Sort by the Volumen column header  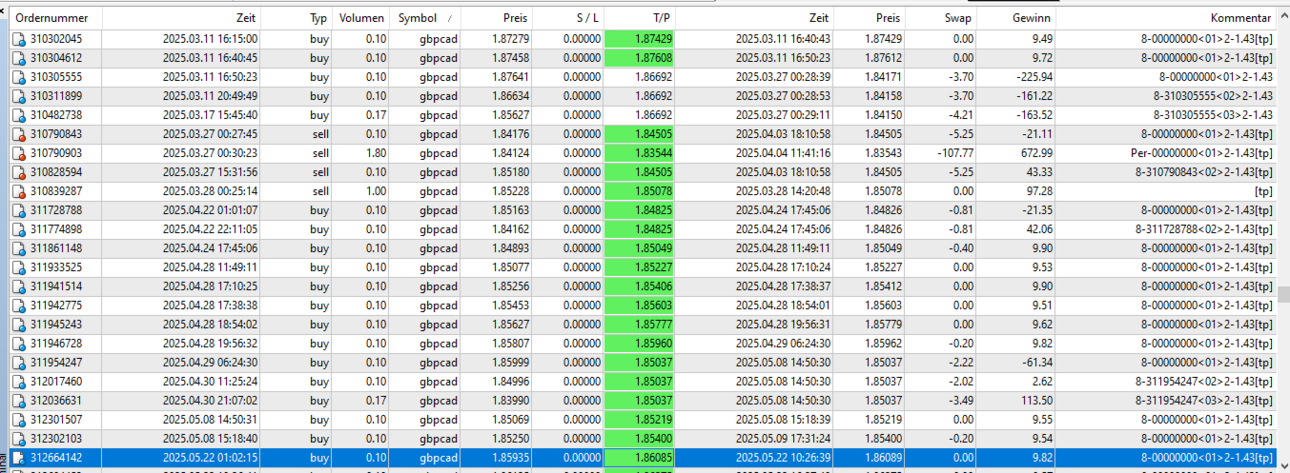coord(363,18)
